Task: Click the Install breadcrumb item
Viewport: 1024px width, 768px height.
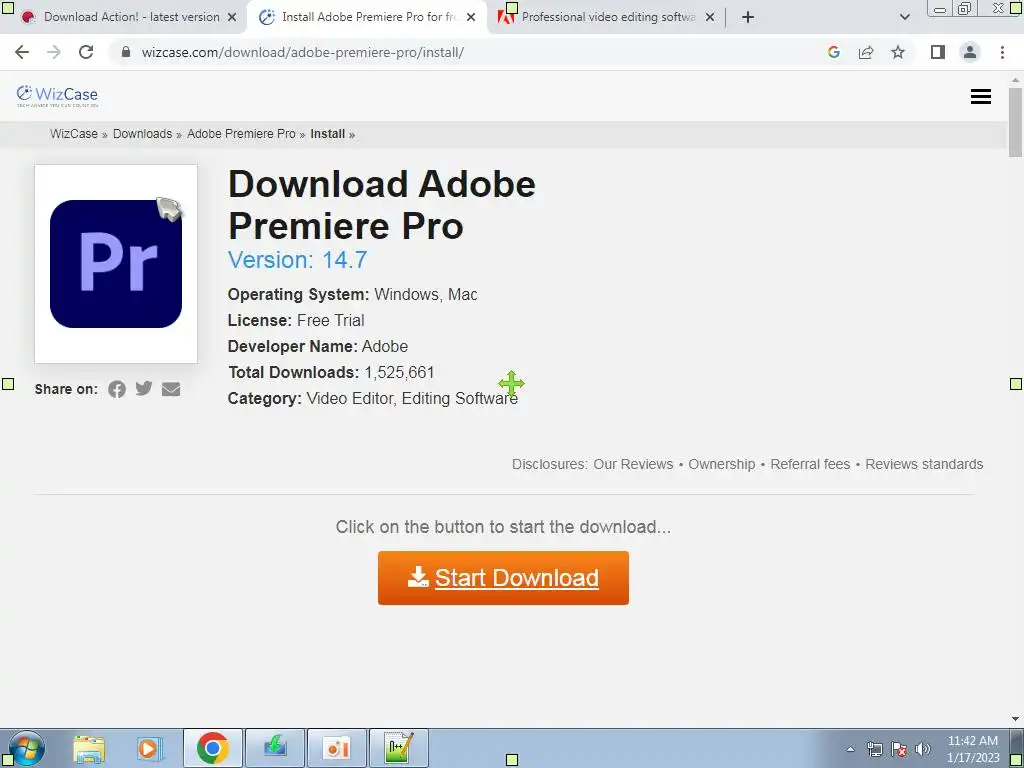Action: click(x=327, y=134)
